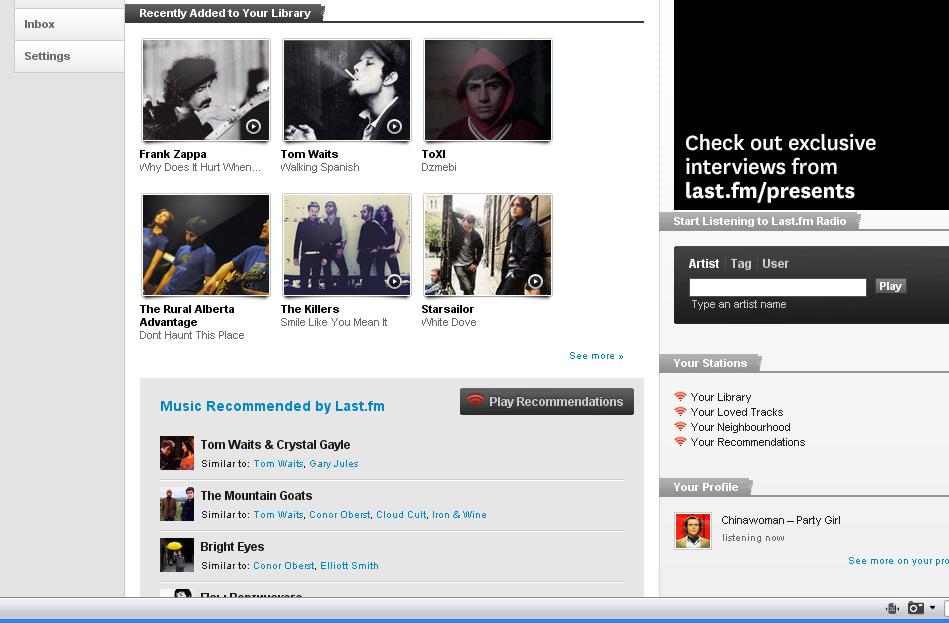This screenshot has width=949, height=623.
Task: Click the radio icon beside Your Neighbourhood
Action: tap(680, 427)
